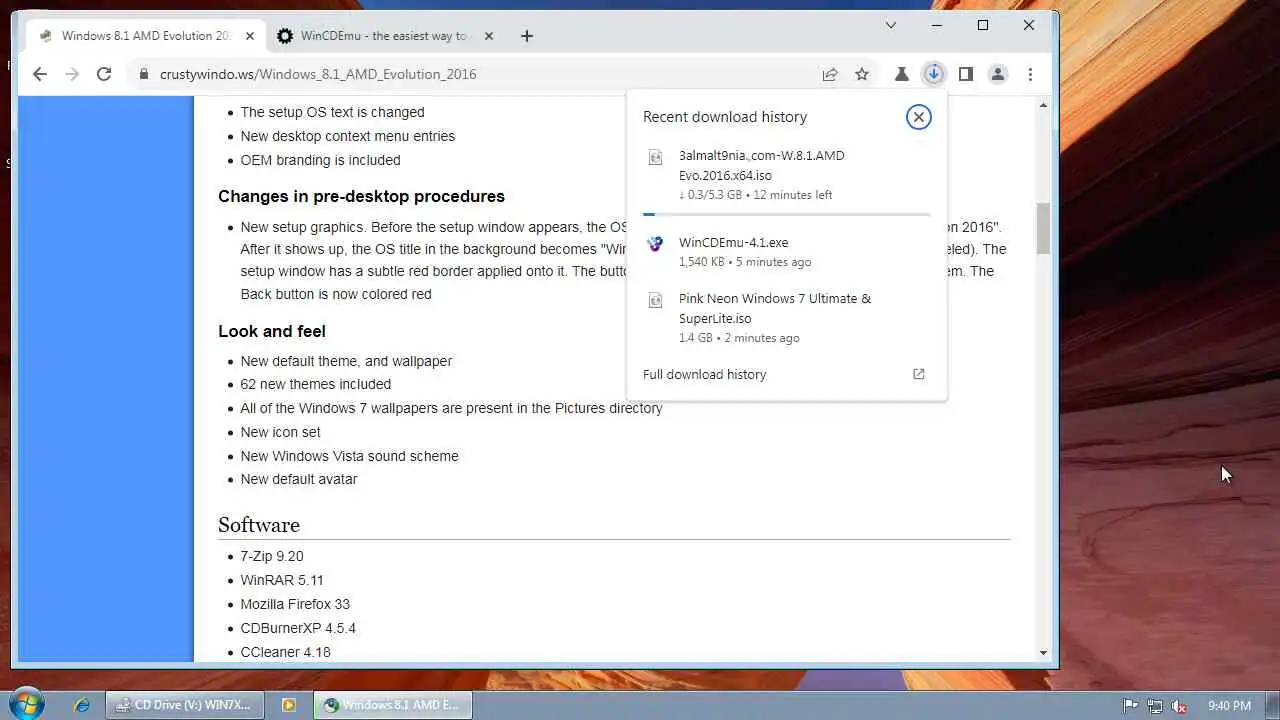The image size is (1280, 720).
Task: Click the muted volume tray icon
Action: (x=1180, y=706)
